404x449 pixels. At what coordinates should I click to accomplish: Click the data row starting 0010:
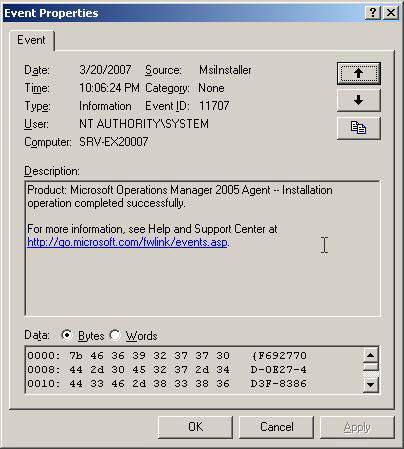click(167, 384)
